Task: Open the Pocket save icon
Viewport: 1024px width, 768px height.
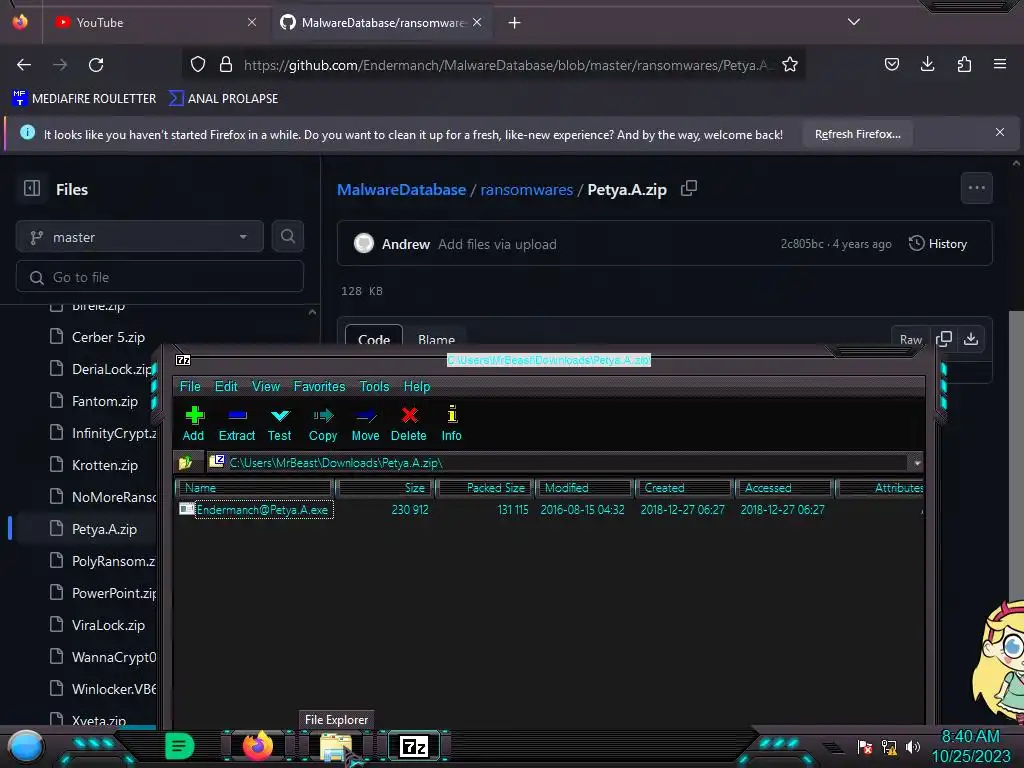Action: point(891,64)
